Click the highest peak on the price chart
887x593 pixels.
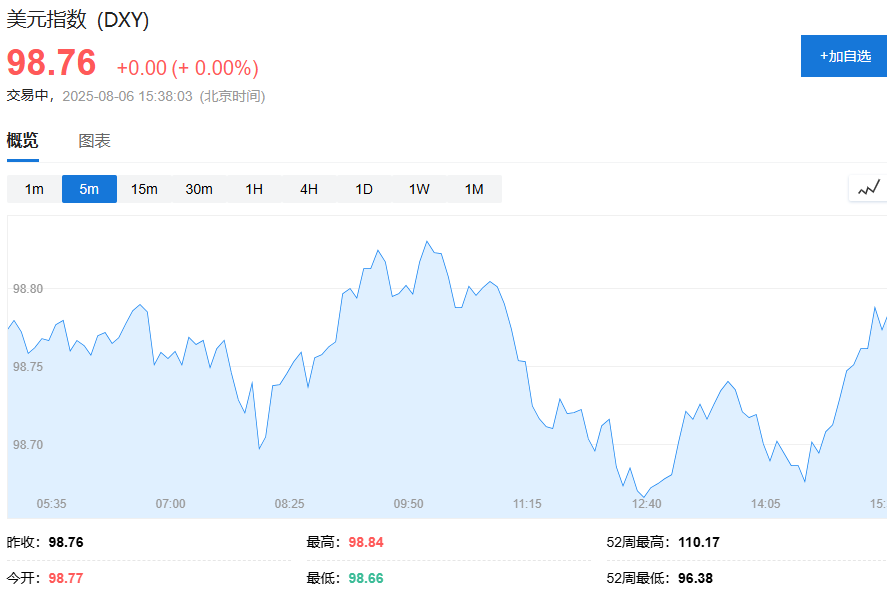428,242
